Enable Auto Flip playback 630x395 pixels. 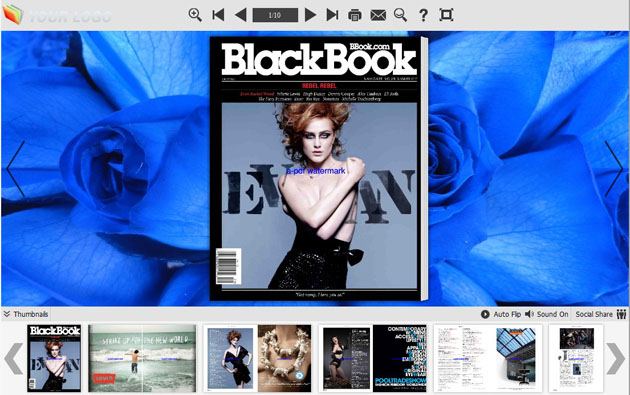(x=501, y=314)
